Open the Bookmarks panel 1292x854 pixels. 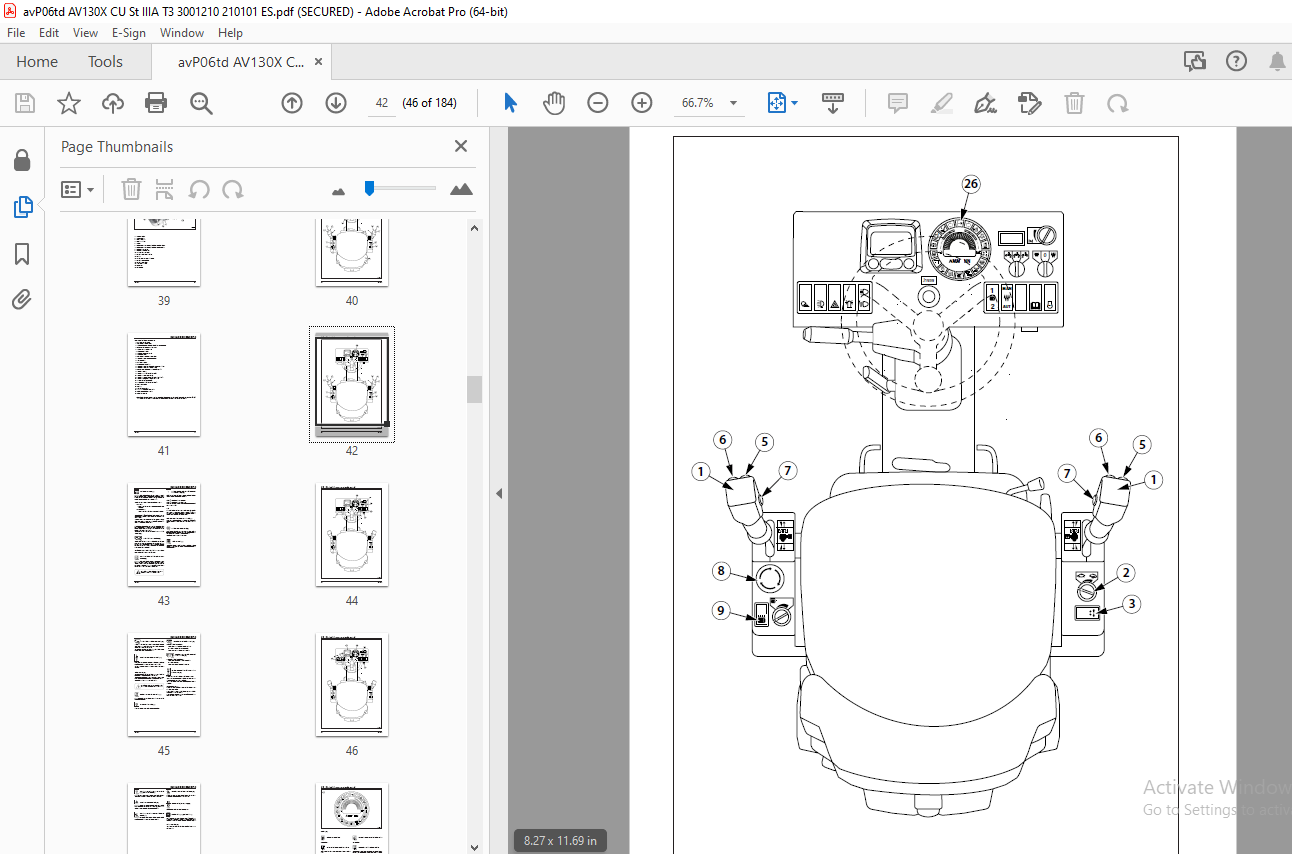click(x=22, y=254)
